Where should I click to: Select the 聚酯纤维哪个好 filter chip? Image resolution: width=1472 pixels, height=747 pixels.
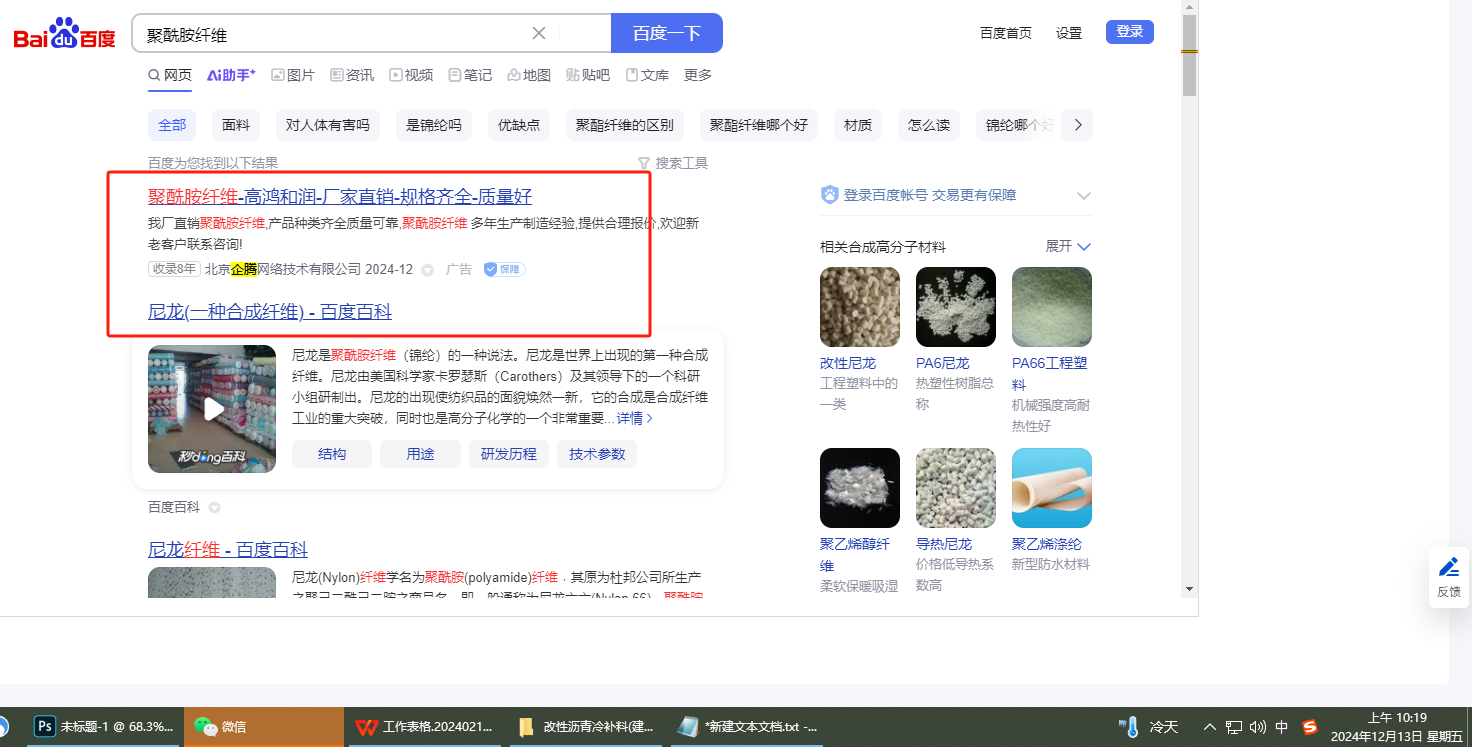[759, 125]
